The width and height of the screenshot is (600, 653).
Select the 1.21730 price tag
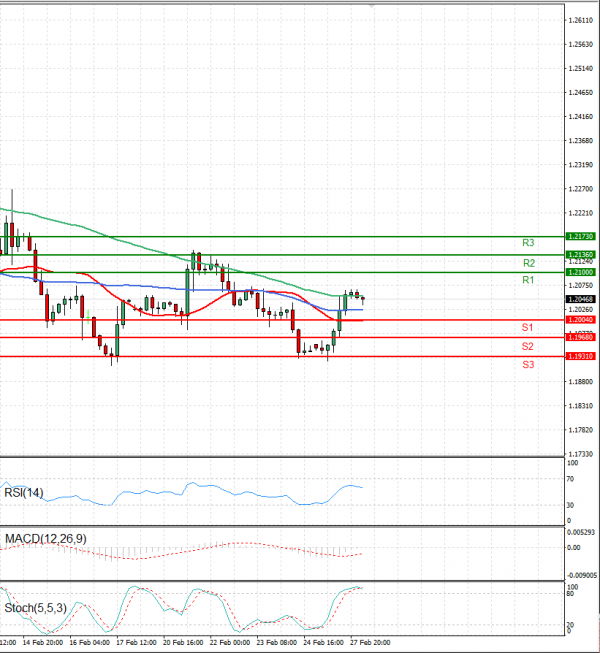tap(581, 237)
